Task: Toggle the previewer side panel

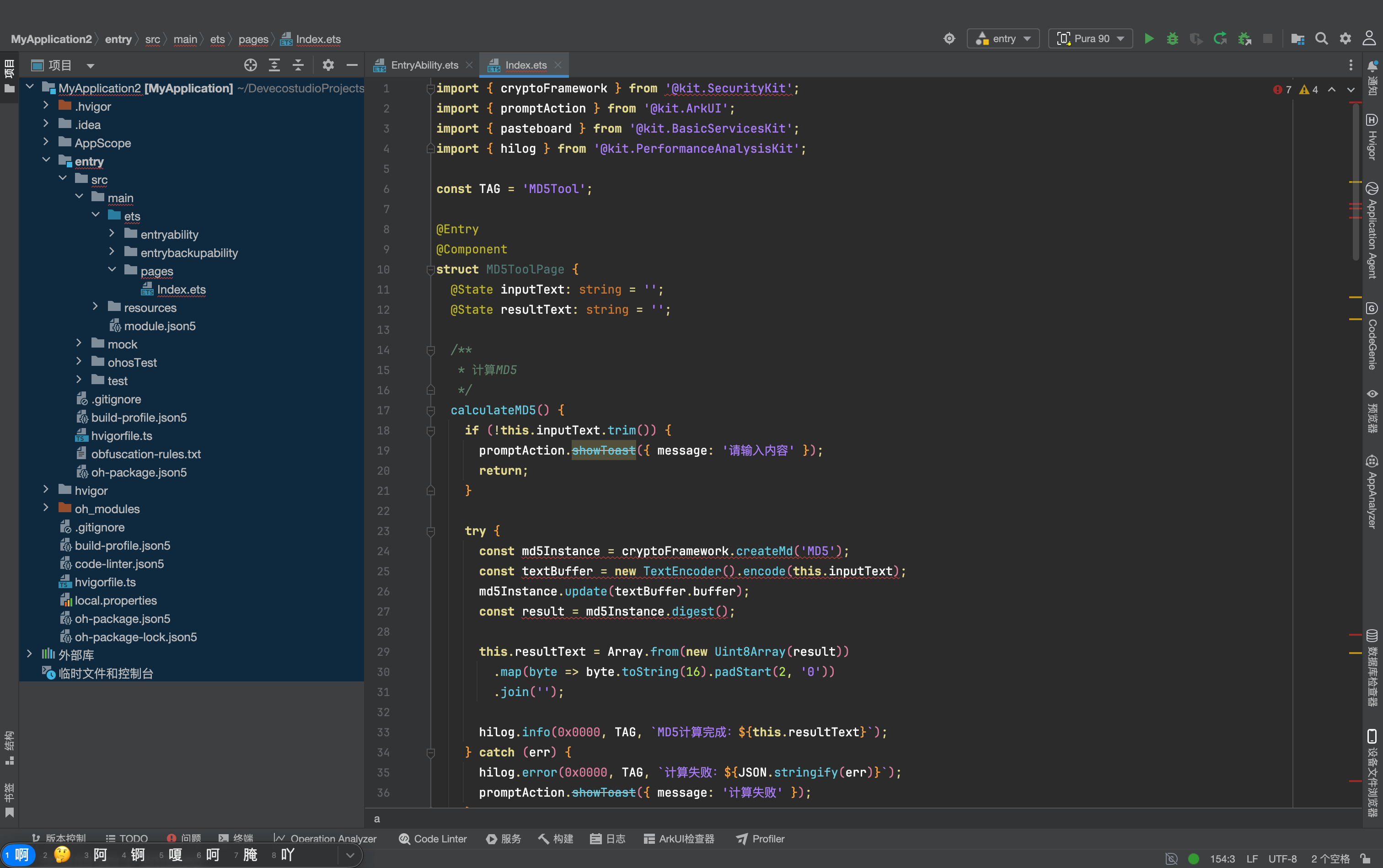Action: click(x=1372, y=410)
